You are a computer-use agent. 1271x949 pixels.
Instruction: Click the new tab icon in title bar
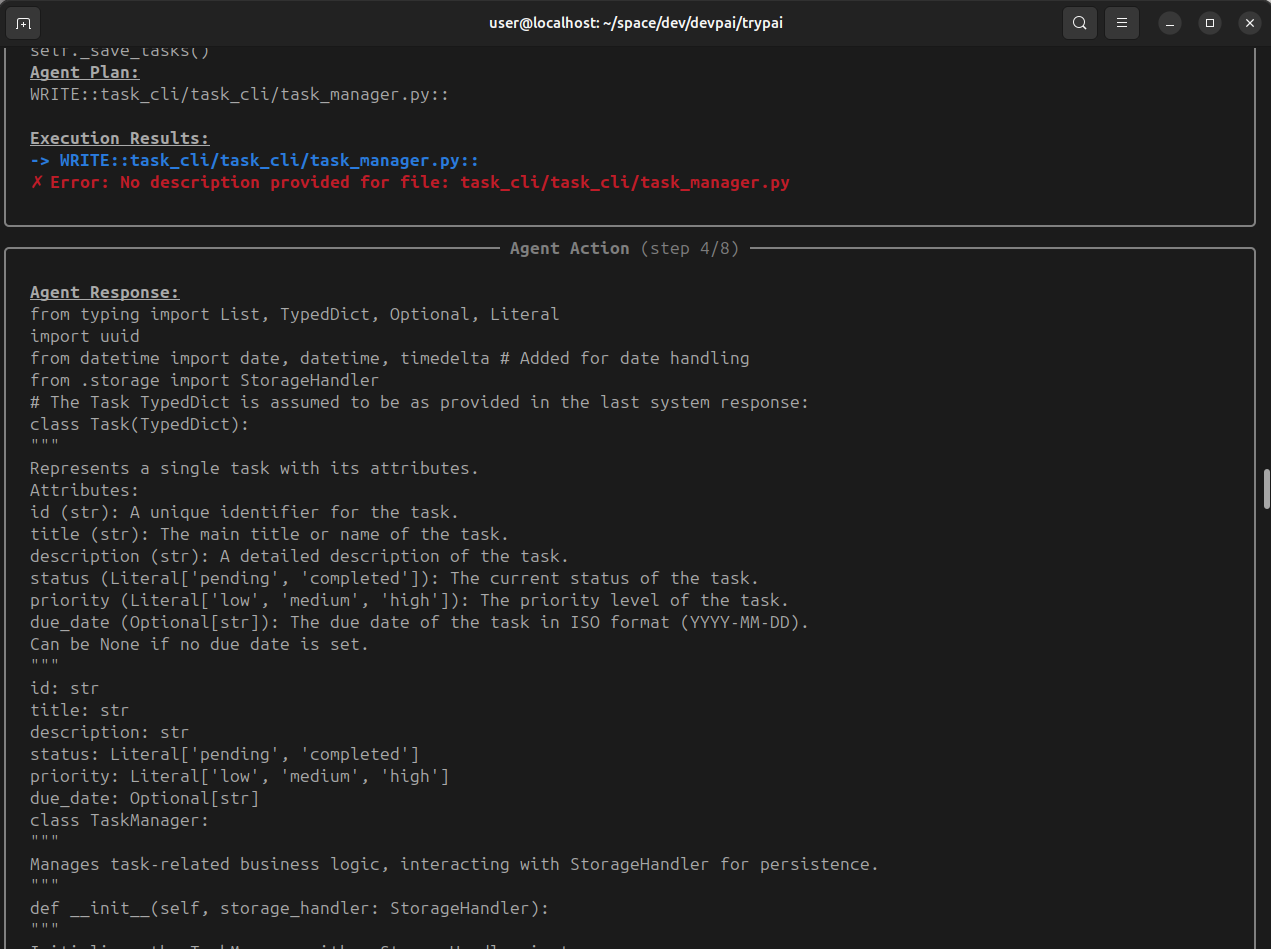(24, 23)
